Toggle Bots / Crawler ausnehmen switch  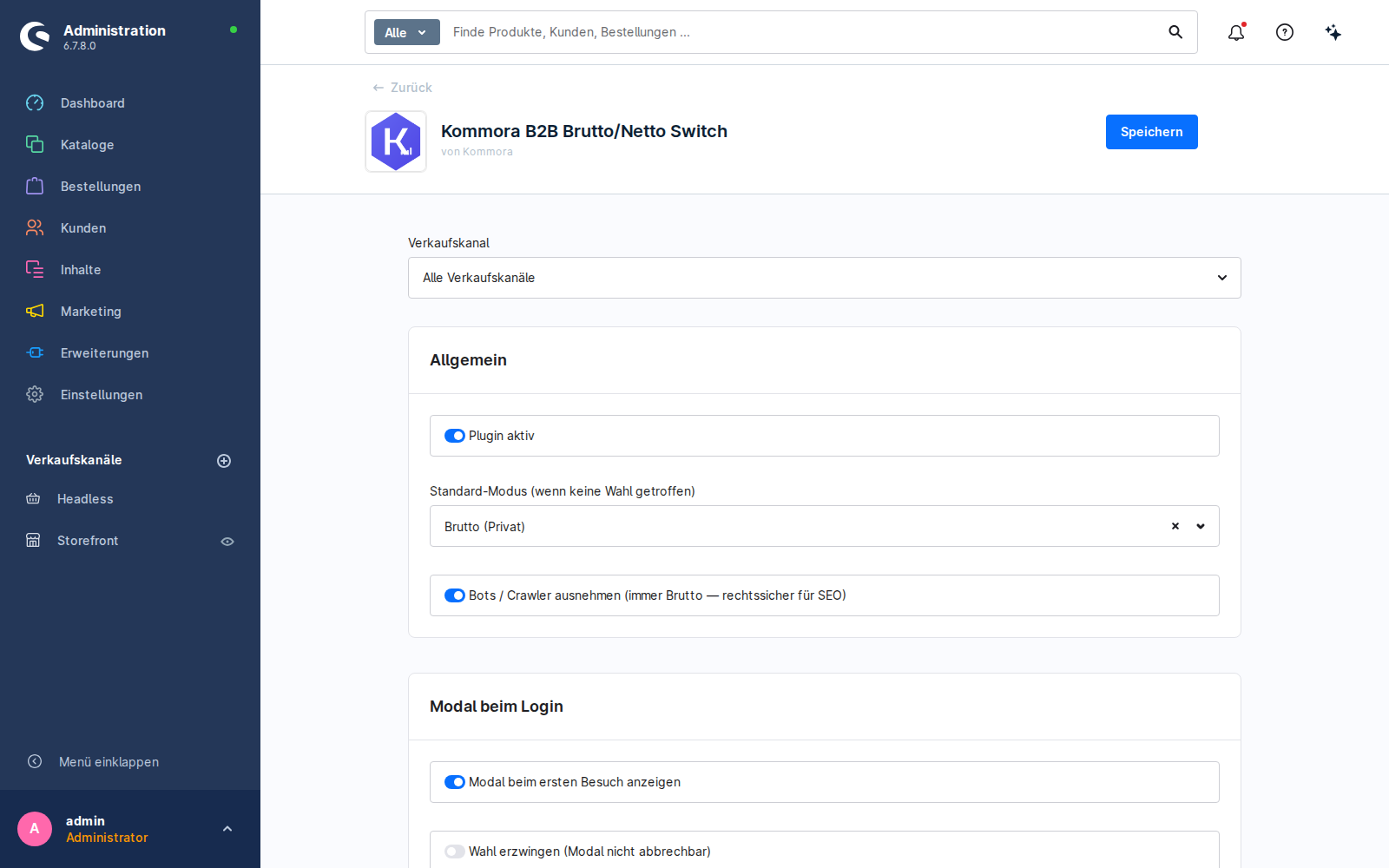coord(455,595)
